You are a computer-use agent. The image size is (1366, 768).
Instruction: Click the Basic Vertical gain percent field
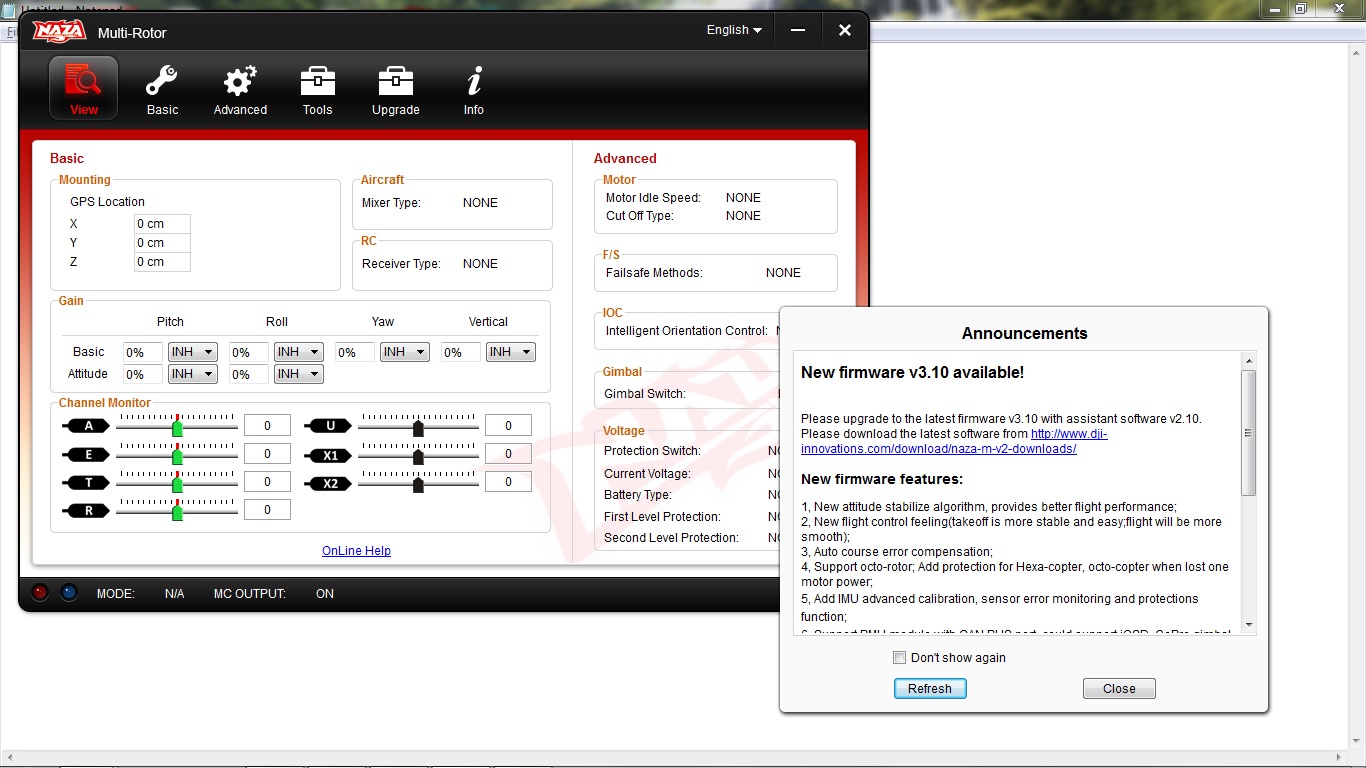(461, 352)
